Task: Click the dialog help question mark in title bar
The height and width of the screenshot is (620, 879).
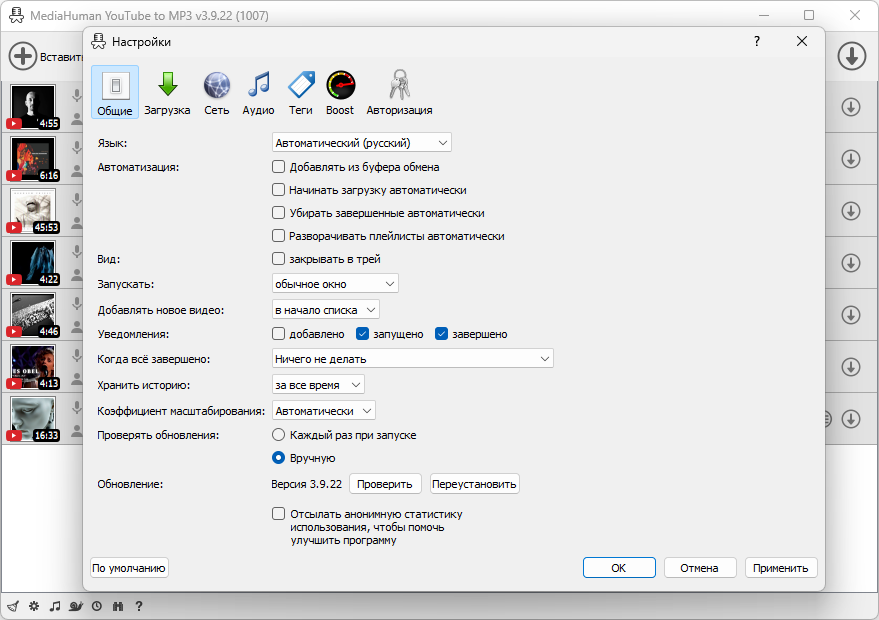Action: [x=757, y=41]
